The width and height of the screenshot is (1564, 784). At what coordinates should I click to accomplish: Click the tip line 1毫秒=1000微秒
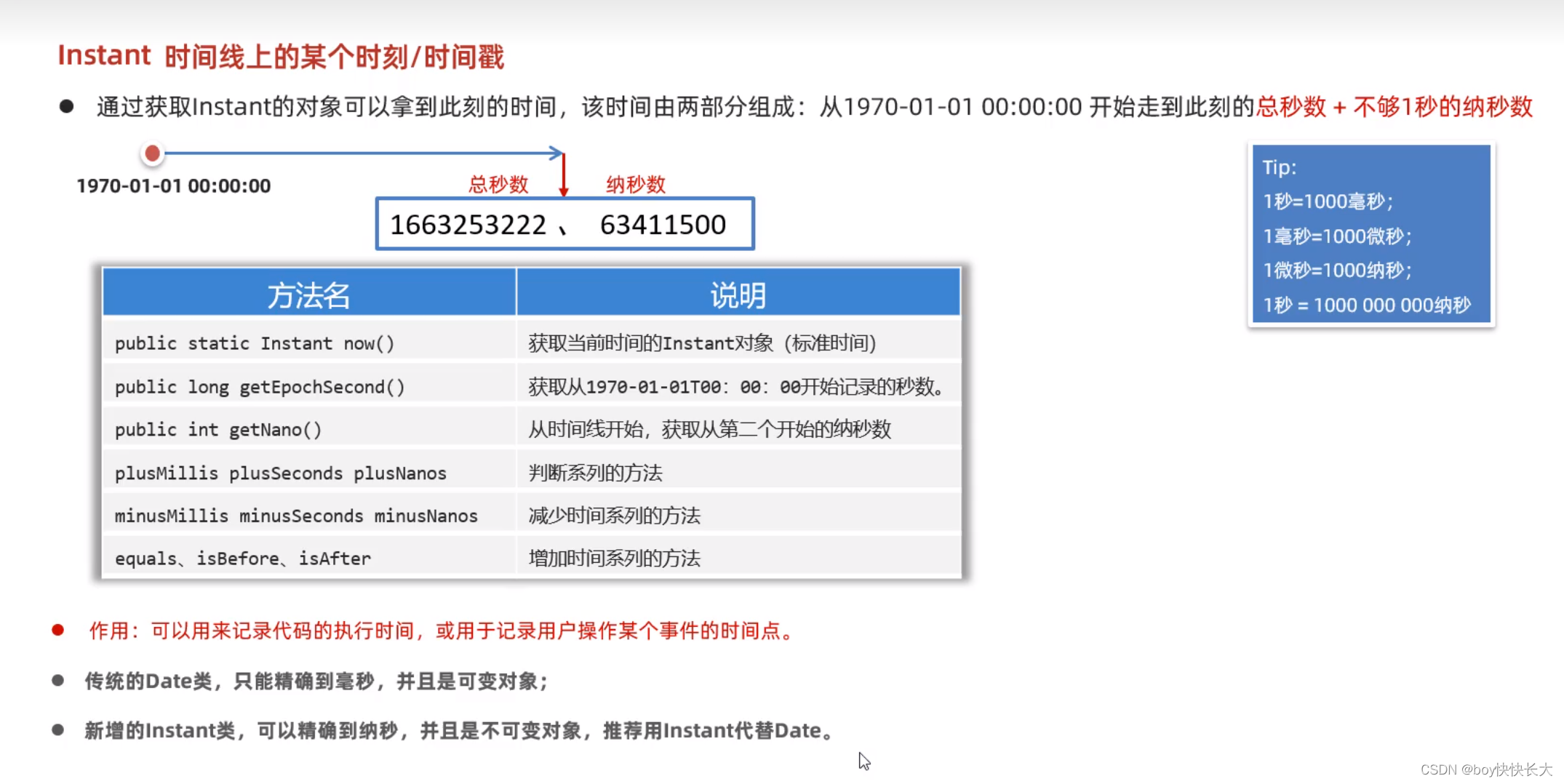(1338, 236)
